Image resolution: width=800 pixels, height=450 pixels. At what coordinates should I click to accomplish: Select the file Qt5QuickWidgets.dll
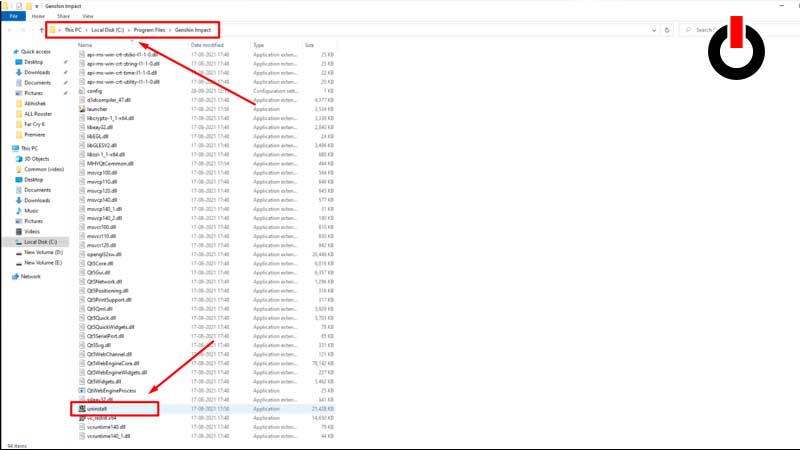[x=110, y=327]
